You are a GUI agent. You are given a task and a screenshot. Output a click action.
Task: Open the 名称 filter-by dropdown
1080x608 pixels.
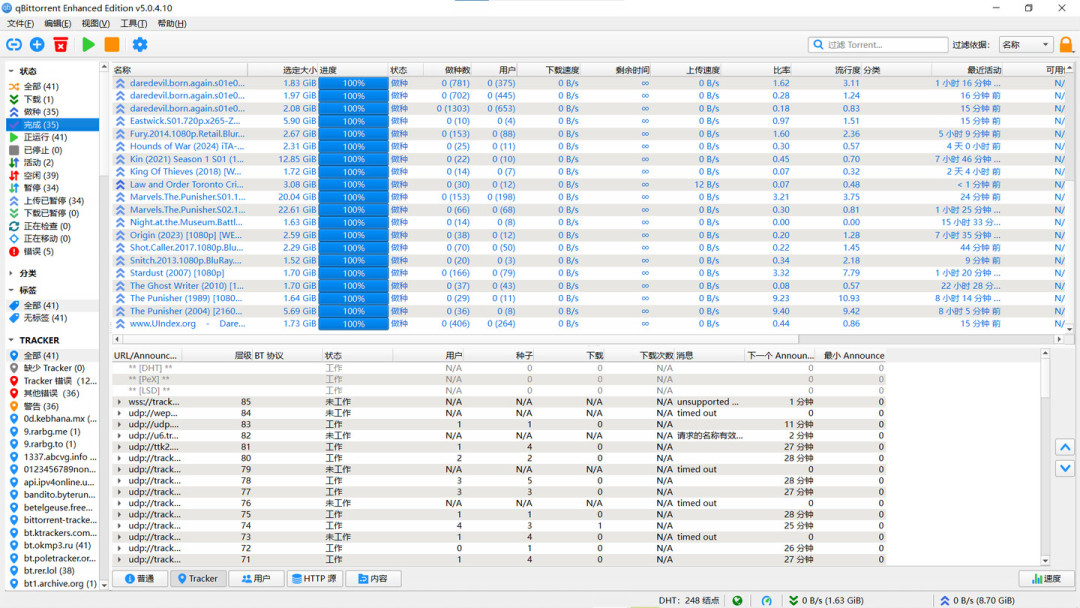pyautogui.click(x=1025, y=45)
